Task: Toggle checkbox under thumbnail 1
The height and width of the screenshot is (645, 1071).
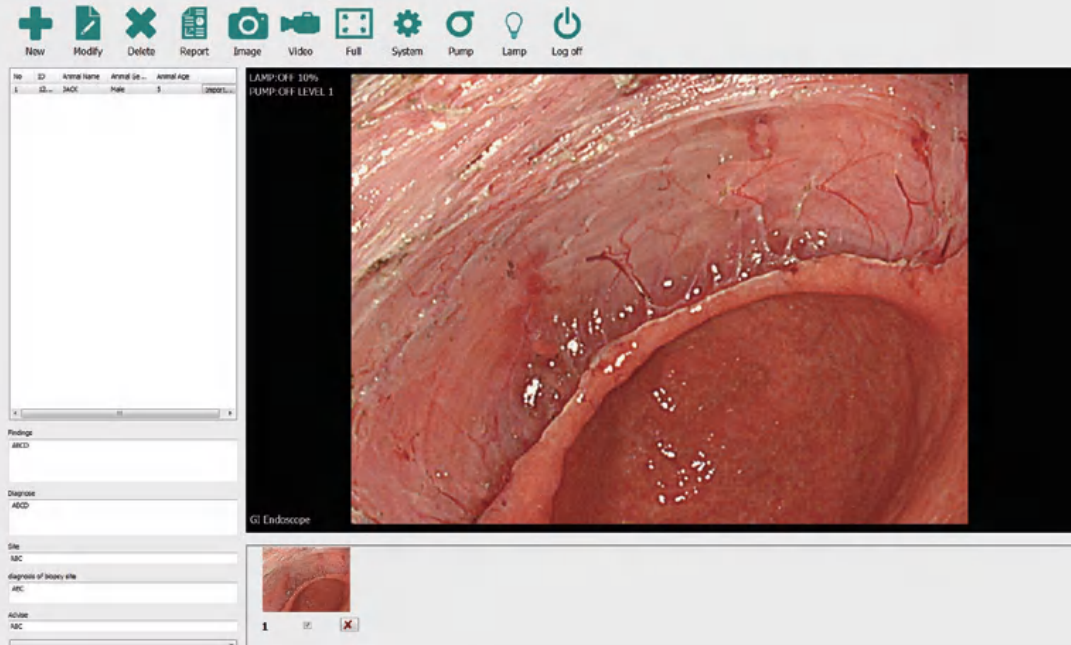Action: point(307,625)
